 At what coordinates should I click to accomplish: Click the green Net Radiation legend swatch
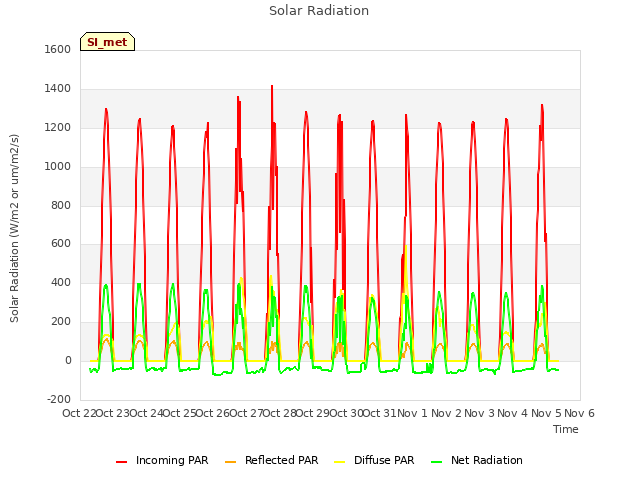tap(437, 462)
